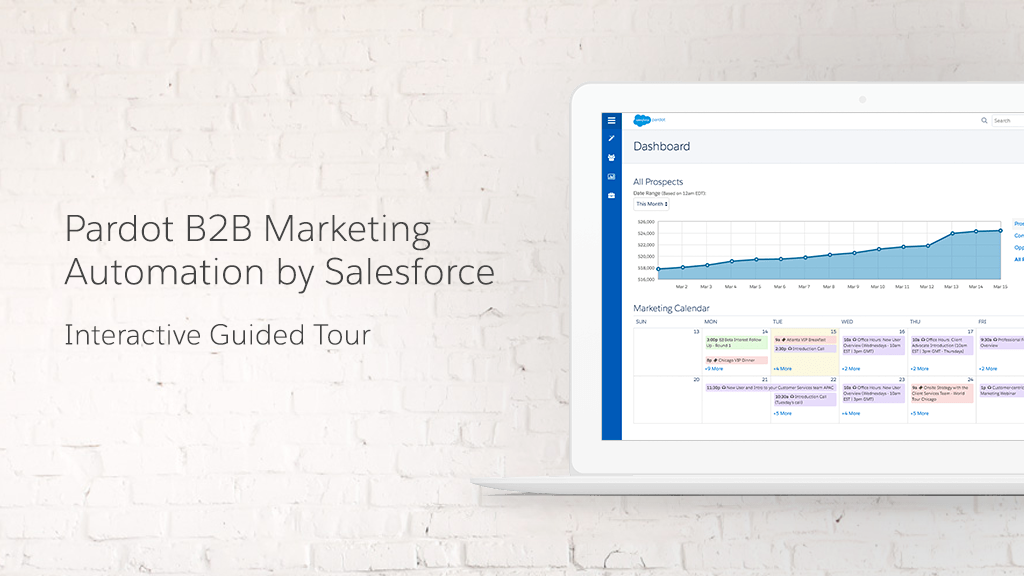This screenshot has width=1024, height=576.
Task: Show +5 More events on Tuesday 22
Action: click(782, 413)
